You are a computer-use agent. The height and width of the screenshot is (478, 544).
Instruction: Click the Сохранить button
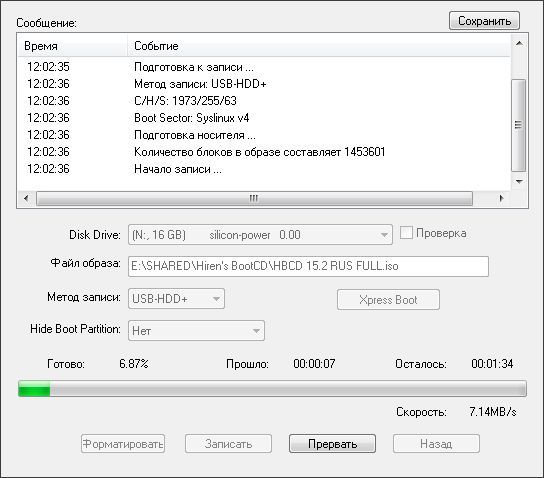484,21
